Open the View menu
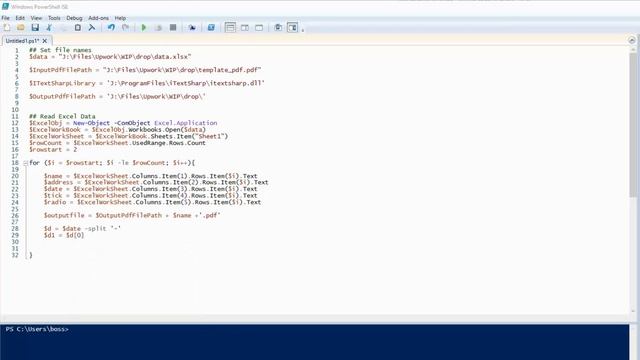This screenshot has width=640, height=360. tap(36, 18)
